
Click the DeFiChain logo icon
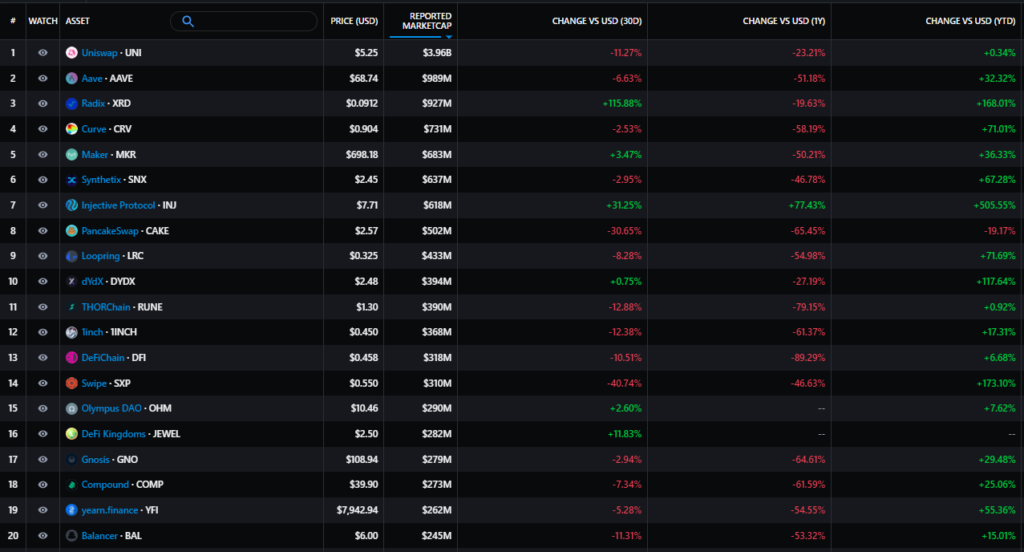point(72,358)
